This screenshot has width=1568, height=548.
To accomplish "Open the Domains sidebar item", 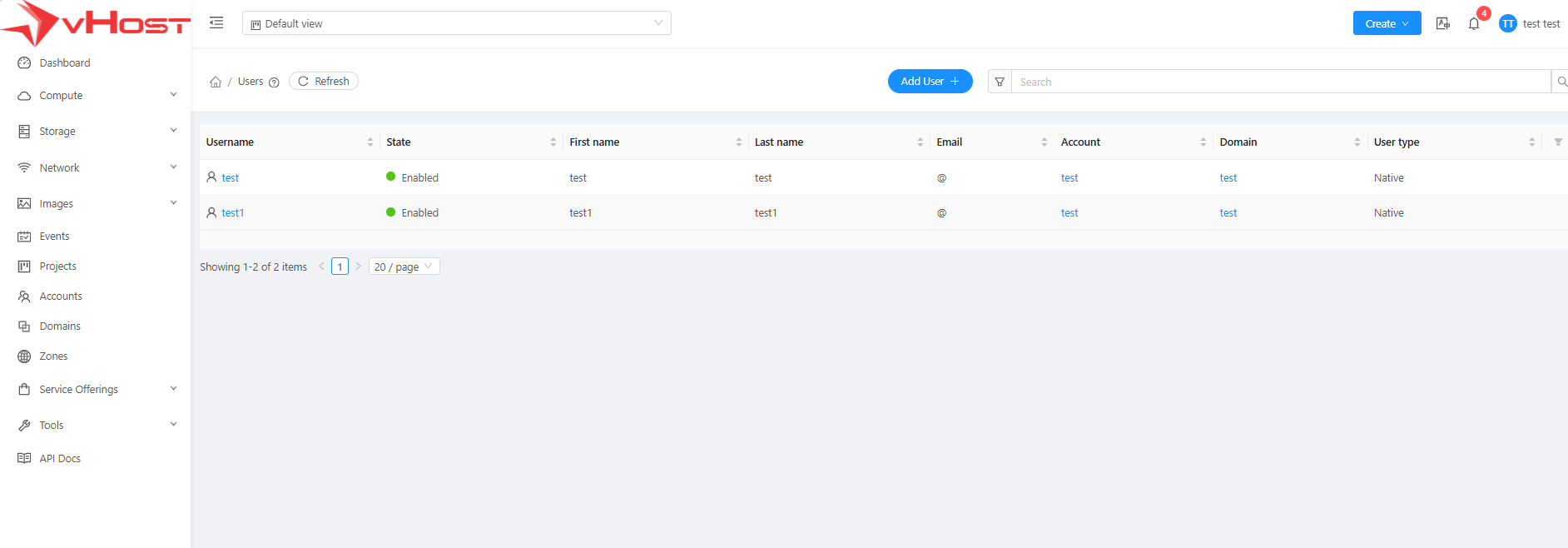I will tap(60, 326).
